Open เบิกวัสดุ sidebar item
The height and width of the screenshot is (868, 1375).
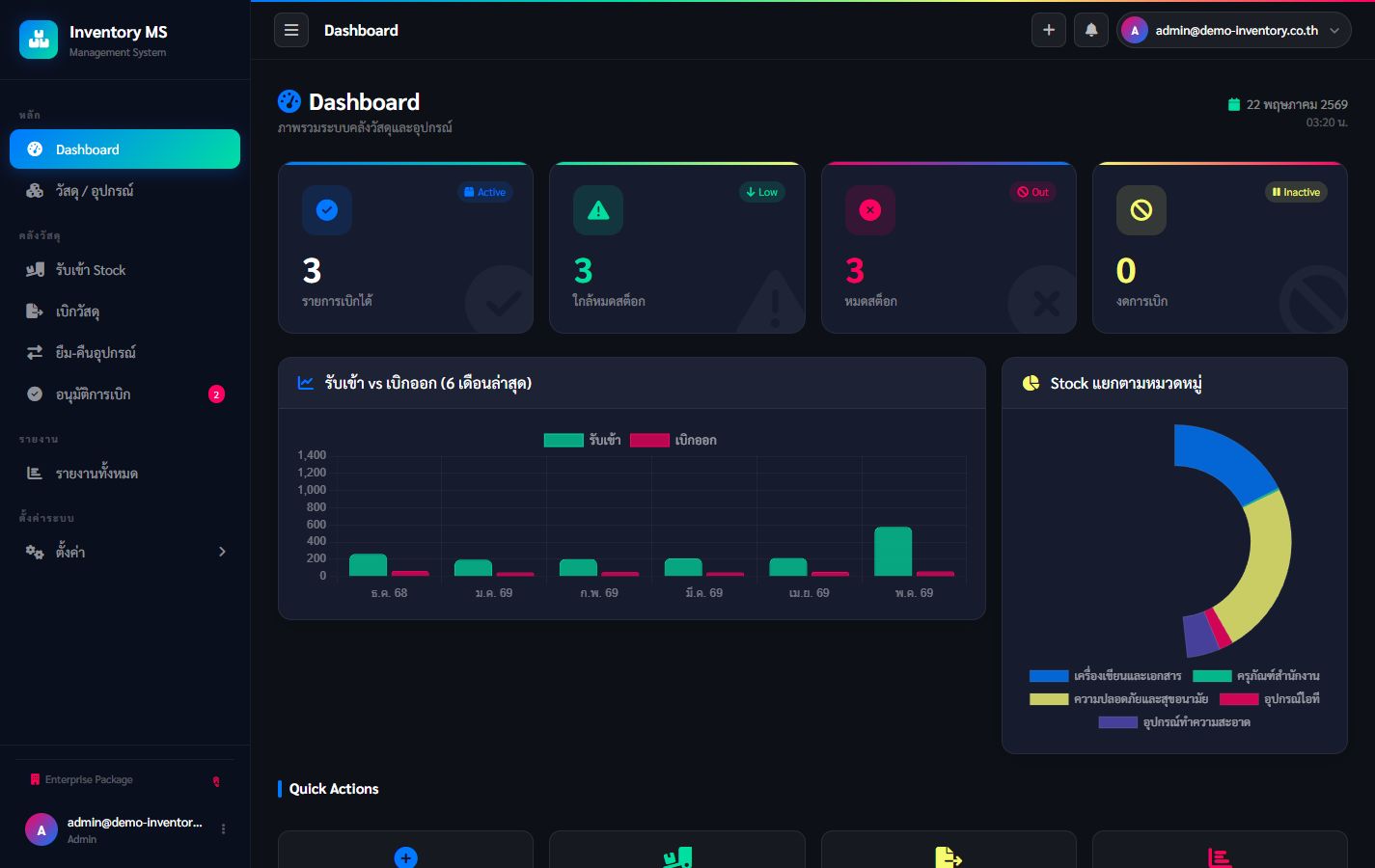click(124, 312)
